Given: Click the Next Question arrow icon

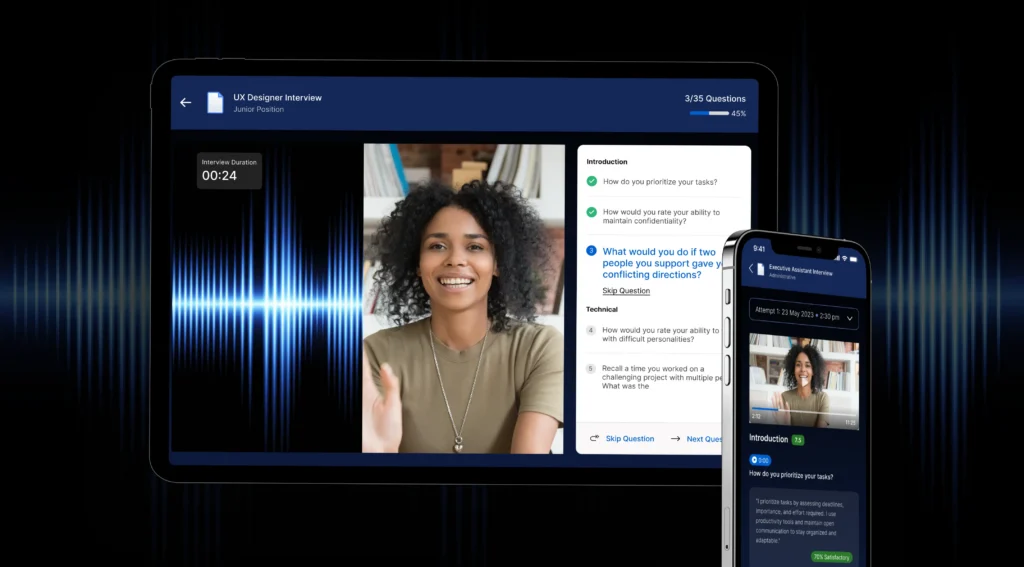Looking at the screenshot, I should [675, 439].
